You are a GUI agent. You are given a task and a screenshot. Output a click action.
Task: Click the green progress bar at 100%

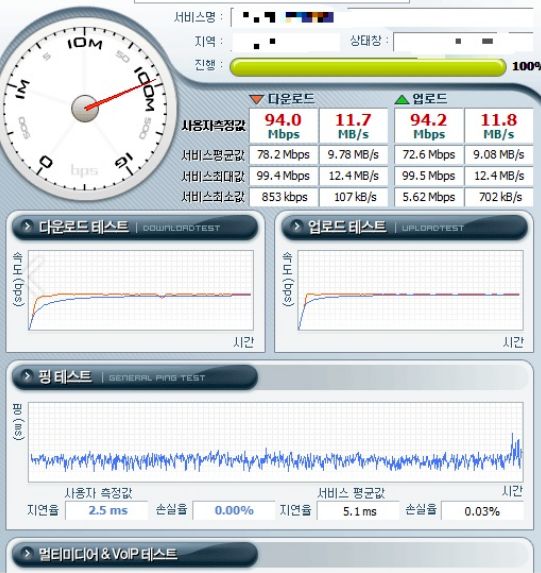pos(368,67)
